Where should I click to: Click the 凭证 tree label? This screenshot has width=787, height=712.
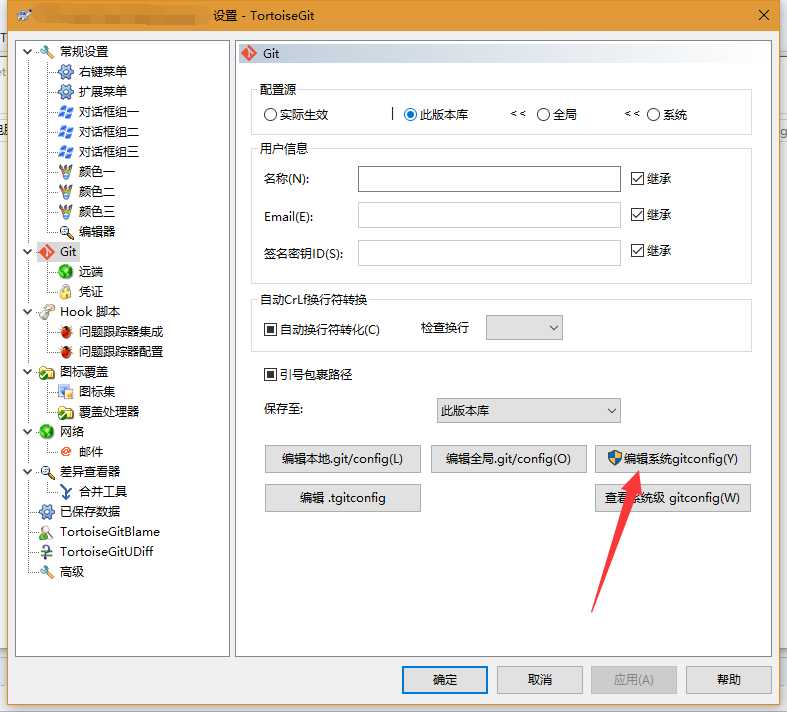click(x=91, y=292)
